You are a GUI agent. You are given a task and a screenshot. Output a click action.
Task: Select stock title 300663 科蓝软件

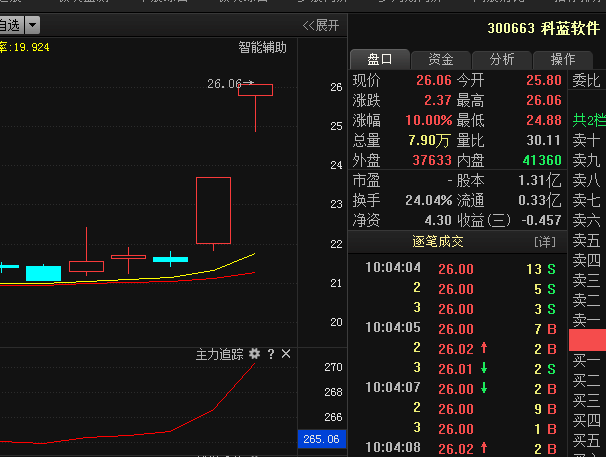pos(543,28)
